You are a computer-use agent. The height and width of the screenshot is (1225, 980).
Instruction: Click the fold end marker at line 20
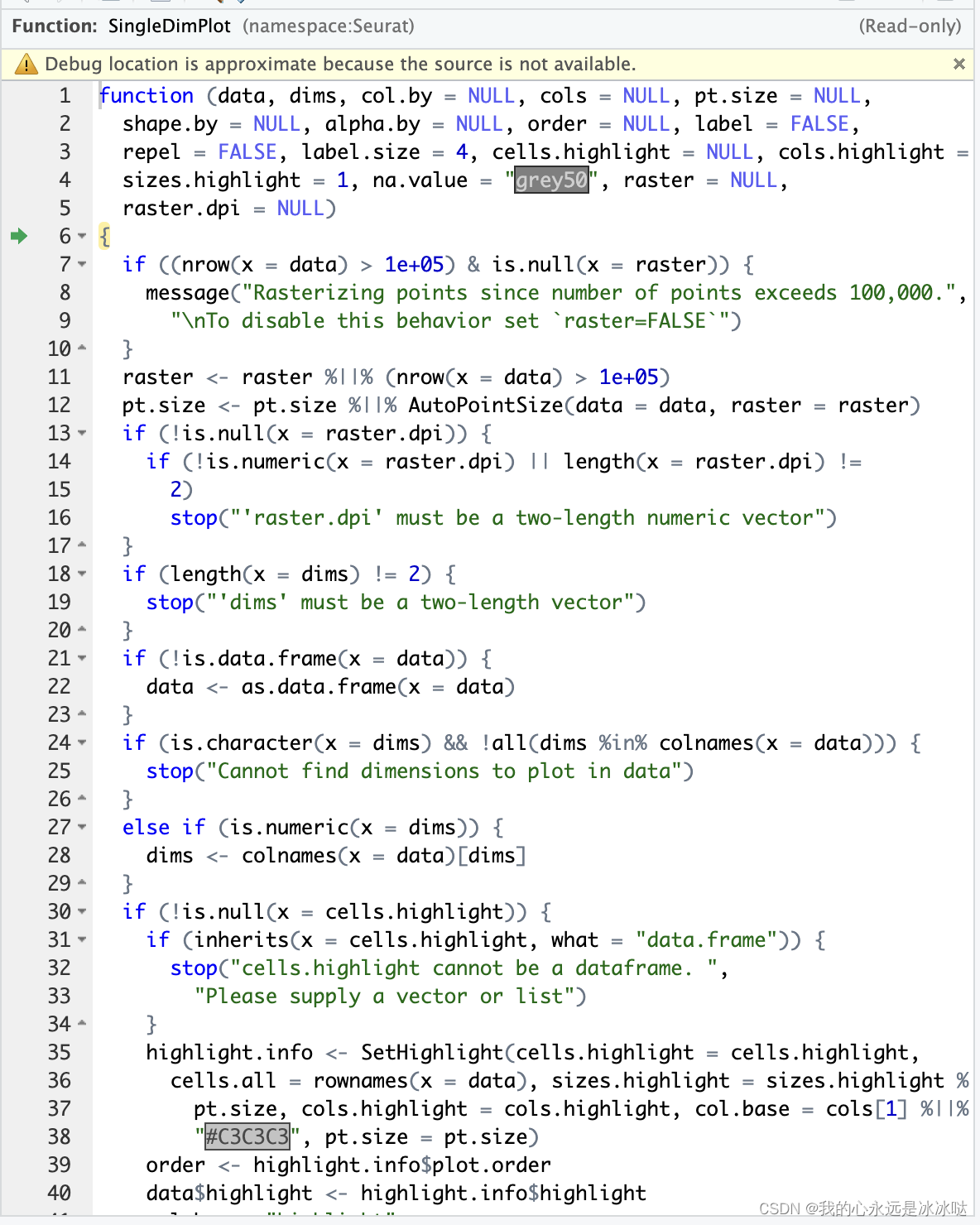[82, 630]
